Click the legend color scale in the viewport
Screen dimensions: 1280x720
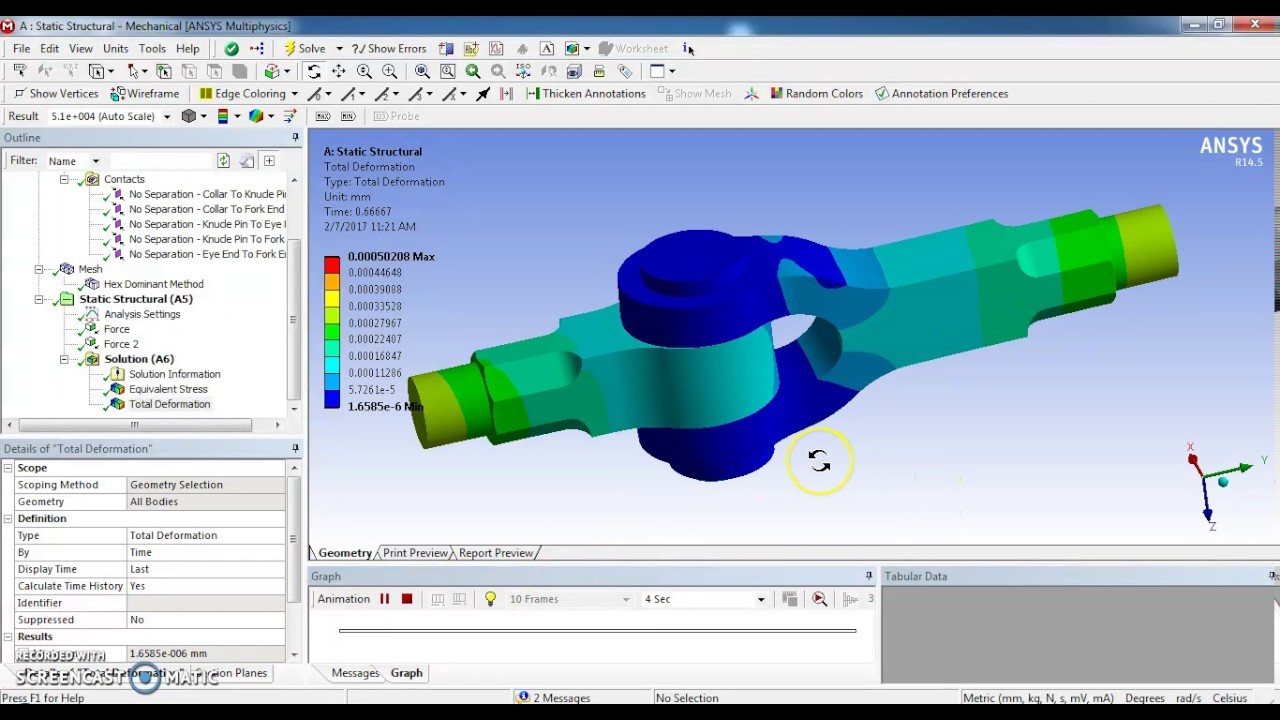[332, 330]
